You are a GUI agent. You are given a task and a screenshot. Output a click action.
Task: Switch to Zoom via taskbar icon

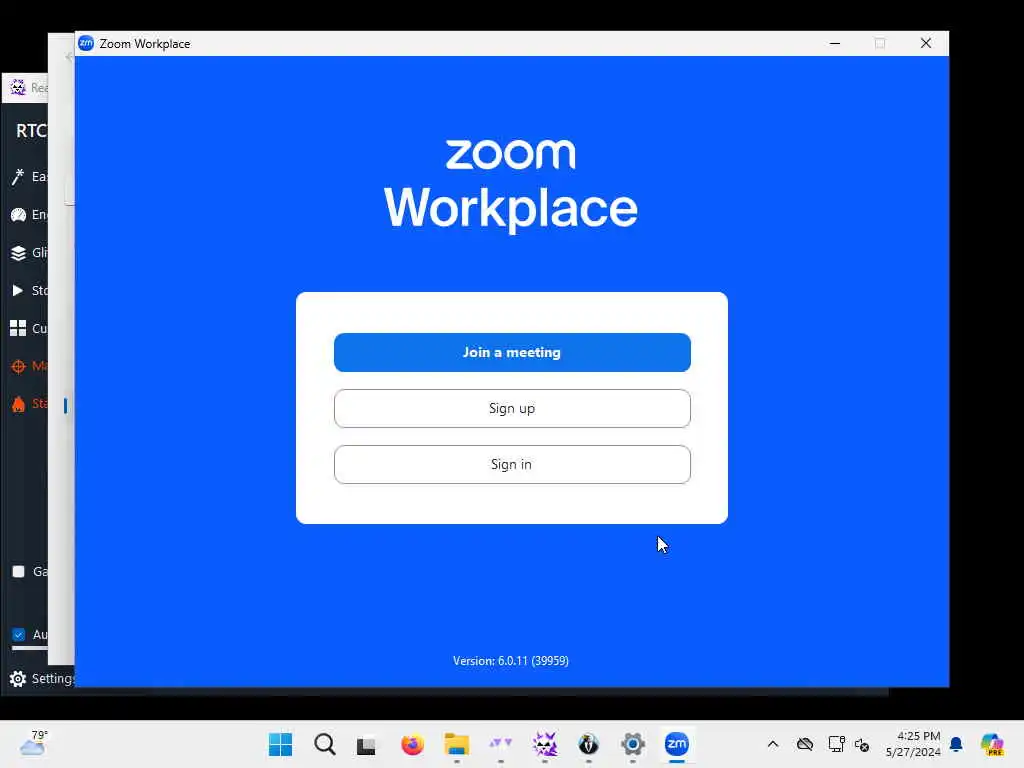pos(677,744)
